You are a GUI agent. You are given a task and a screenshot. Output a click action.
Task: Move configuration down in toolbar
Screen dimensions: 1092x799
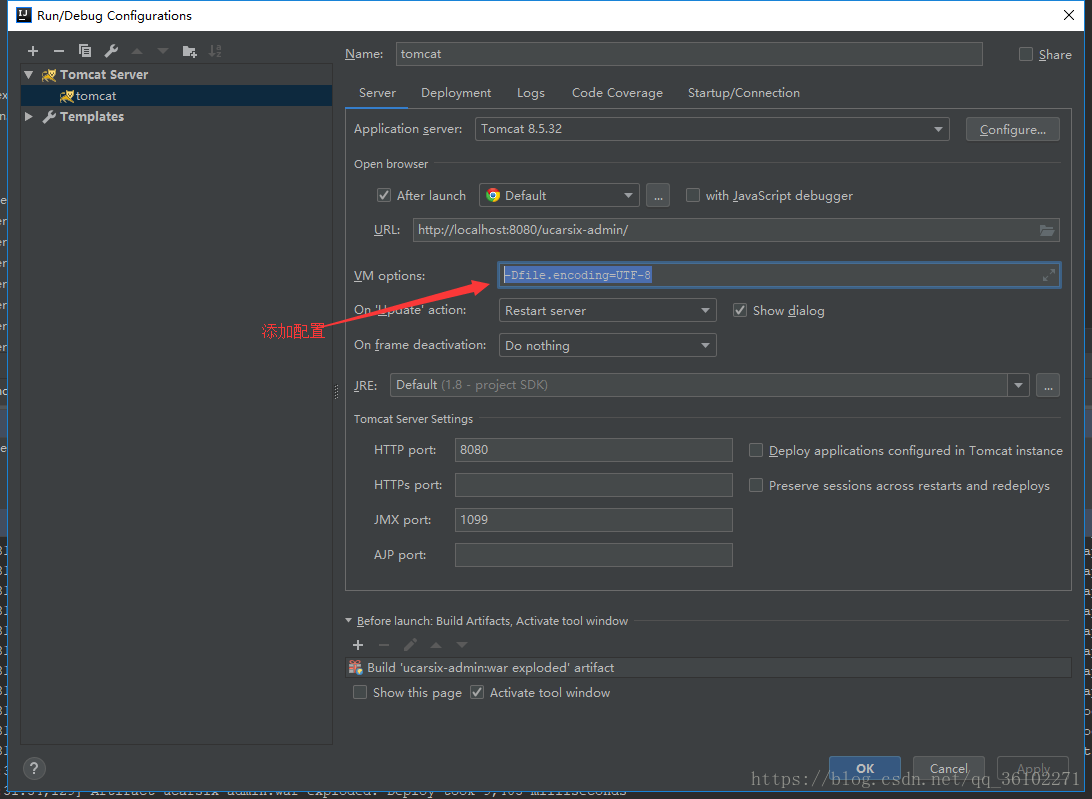click(163, 51)
